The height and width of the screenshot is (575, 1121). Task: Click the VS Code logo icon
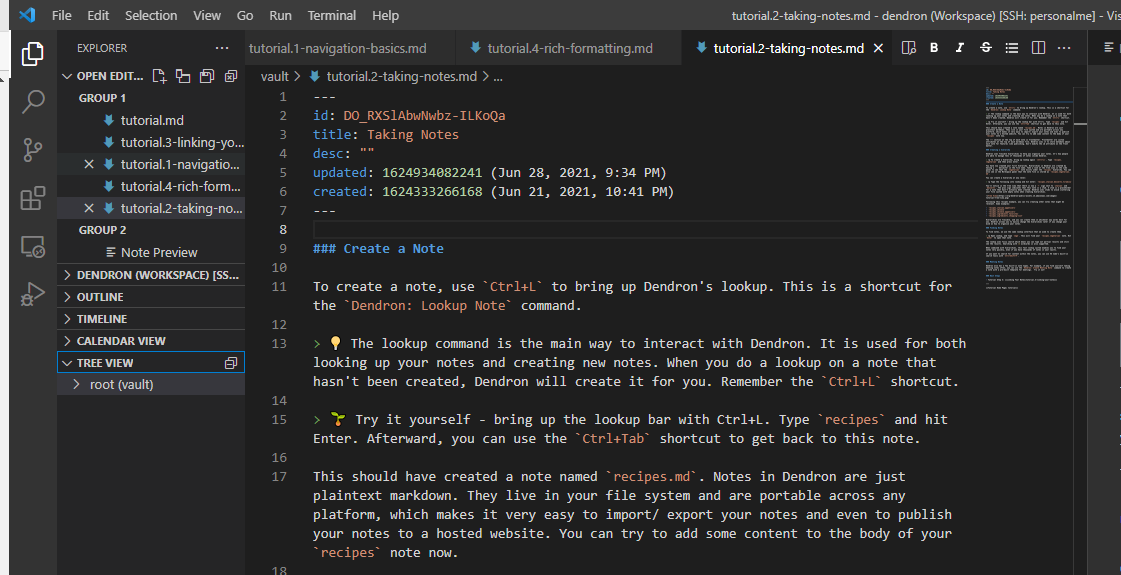point(27,15)
